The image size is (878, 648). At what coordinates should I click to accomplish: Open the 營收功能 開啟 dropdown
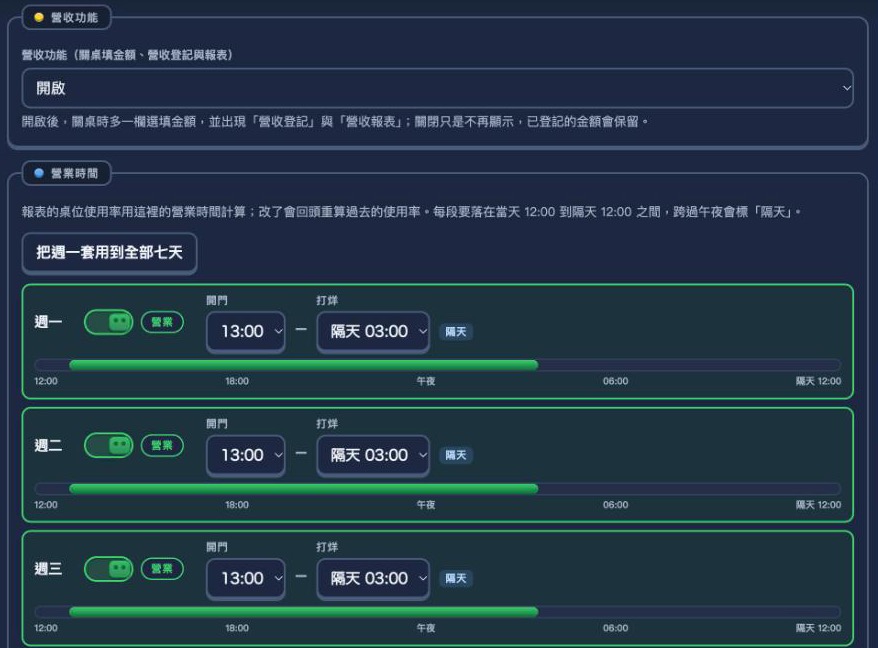tap(437, 88)
